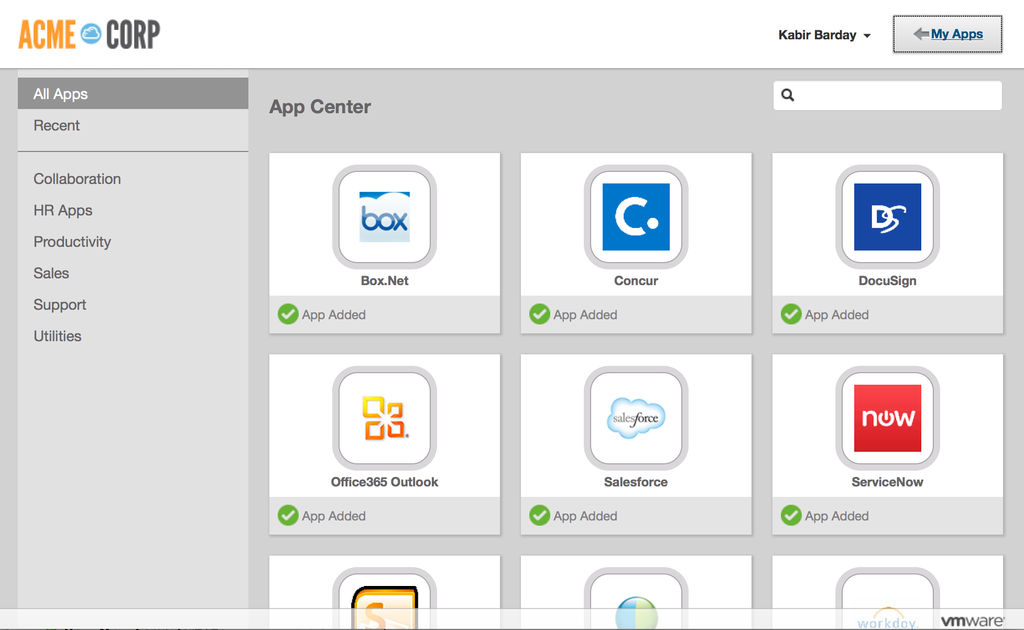Click the App Center heading
Image resolution: width=1024 pixels, height=630 pixels.
pyautogui.click(x=320, y=106)
